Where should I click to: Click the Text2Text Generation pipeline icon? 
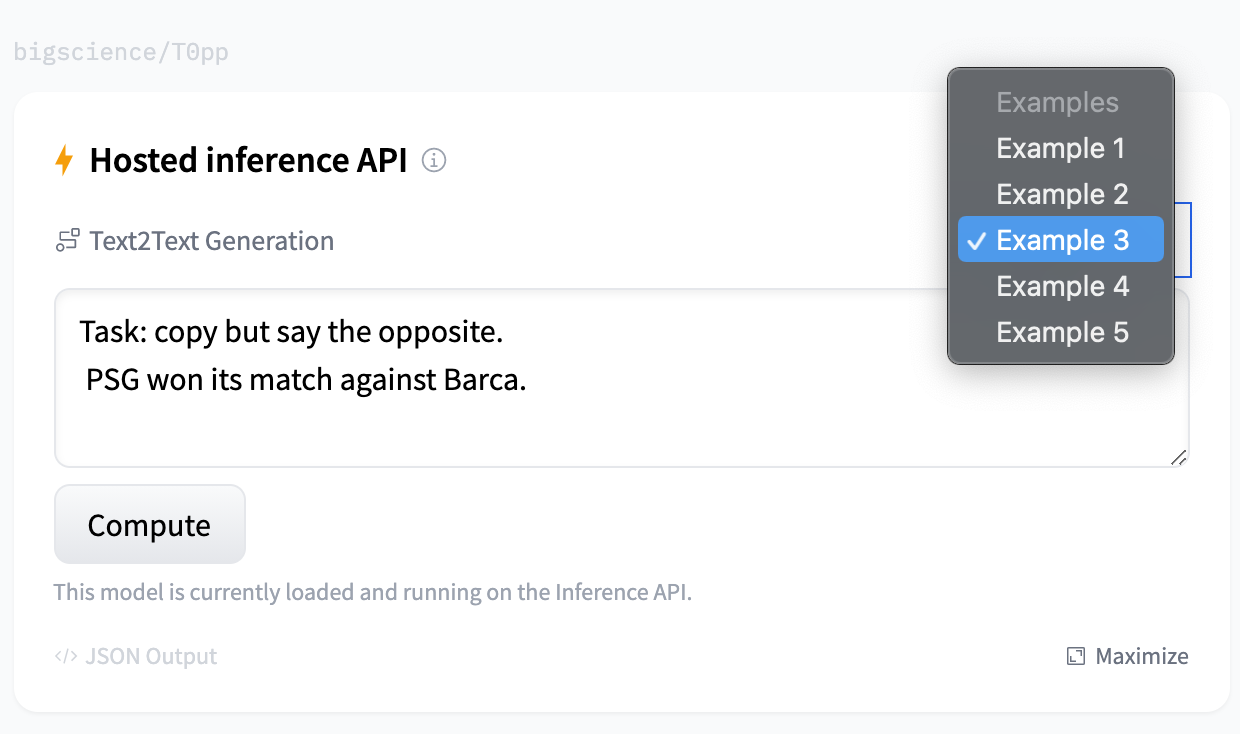point(65,240)
